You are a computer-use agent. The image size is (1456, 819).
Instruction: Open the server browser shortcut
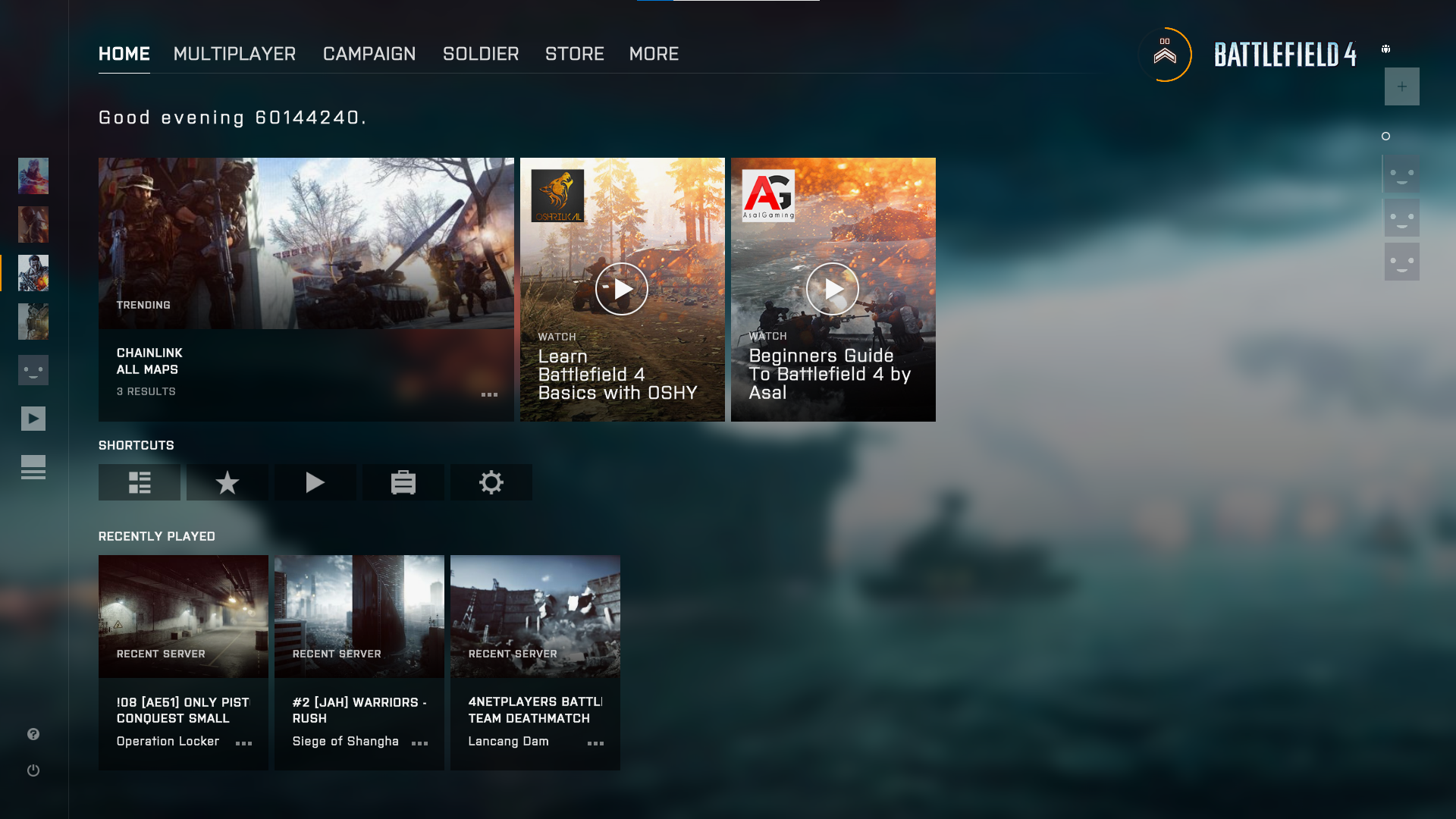point(140,482)
